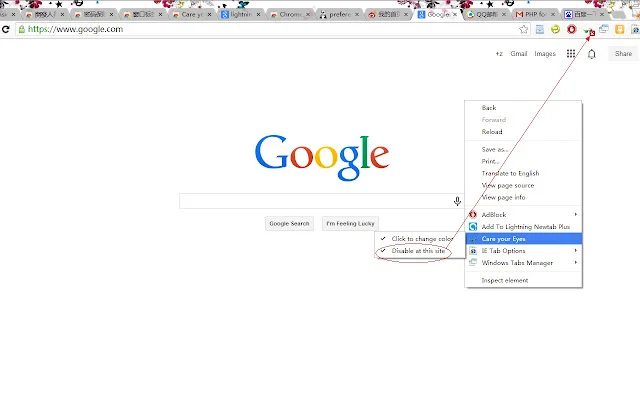Click the green padlock security icon
Image resolution: width=640 pixels, height=400 pixels.
click(22, 29)
